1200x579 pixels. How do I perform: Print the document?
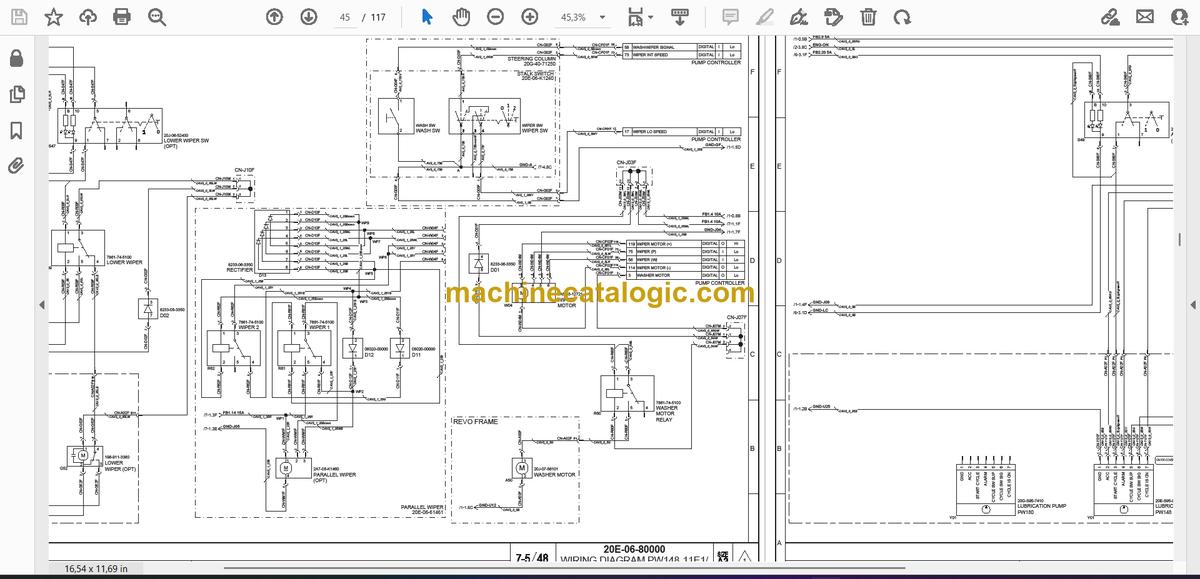tap(122, 17)
